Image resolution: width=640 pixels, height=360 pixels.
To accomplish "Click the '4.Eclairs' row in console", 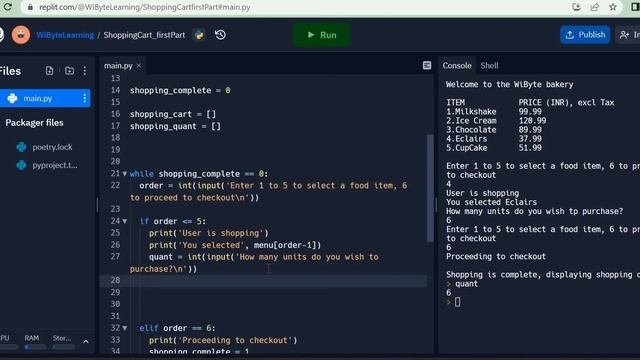I will (494, 139).
